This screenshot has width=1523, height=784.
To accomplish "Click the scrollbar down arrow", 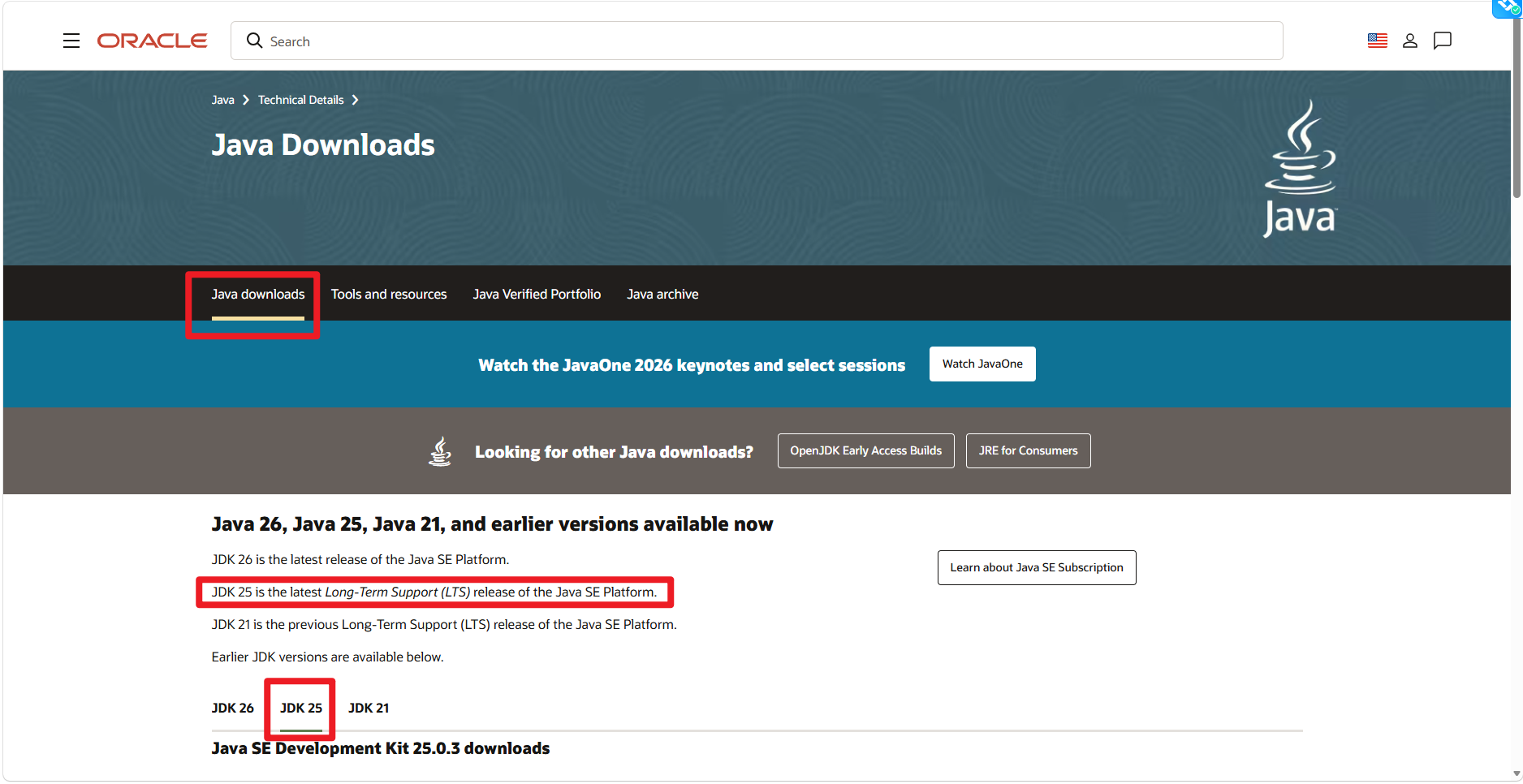I will pos(1517,773).
